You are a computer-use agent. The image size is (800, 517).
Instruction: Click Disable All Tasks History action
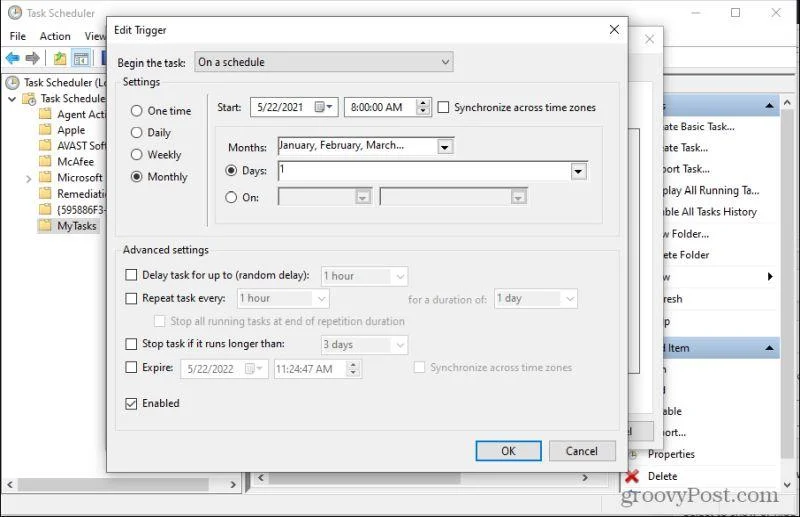tap(710, 212)
